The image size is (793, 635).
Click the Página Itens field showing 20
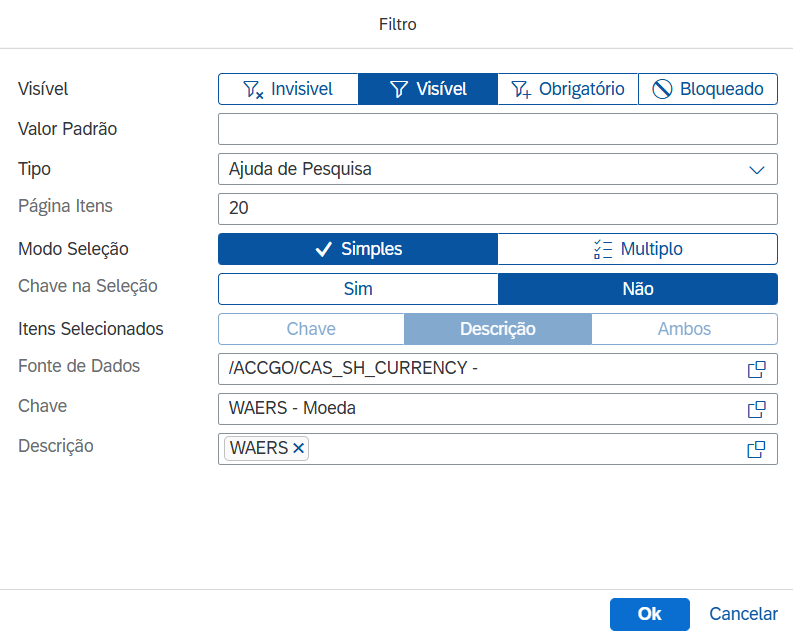point(497,209)
